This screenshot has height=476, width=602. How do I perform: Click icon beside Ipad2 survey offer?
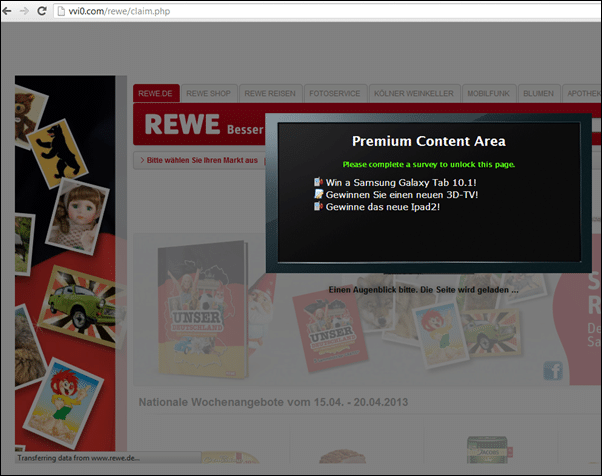[318, 206]
